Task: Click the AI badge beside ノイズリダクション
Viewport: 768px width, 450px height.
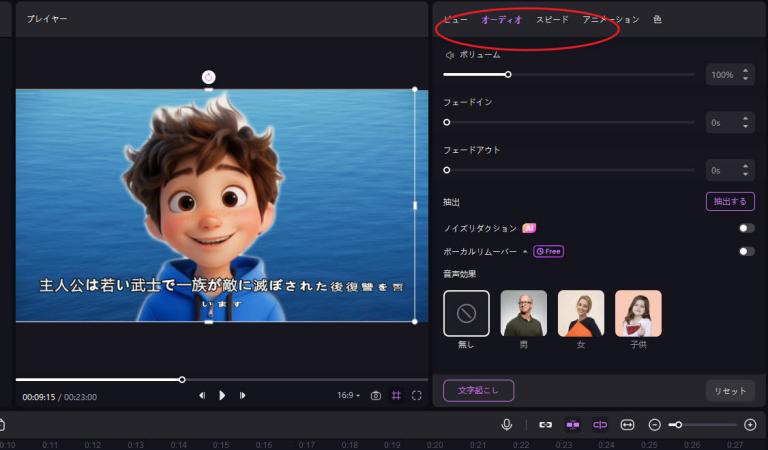Action: (529, 228)
